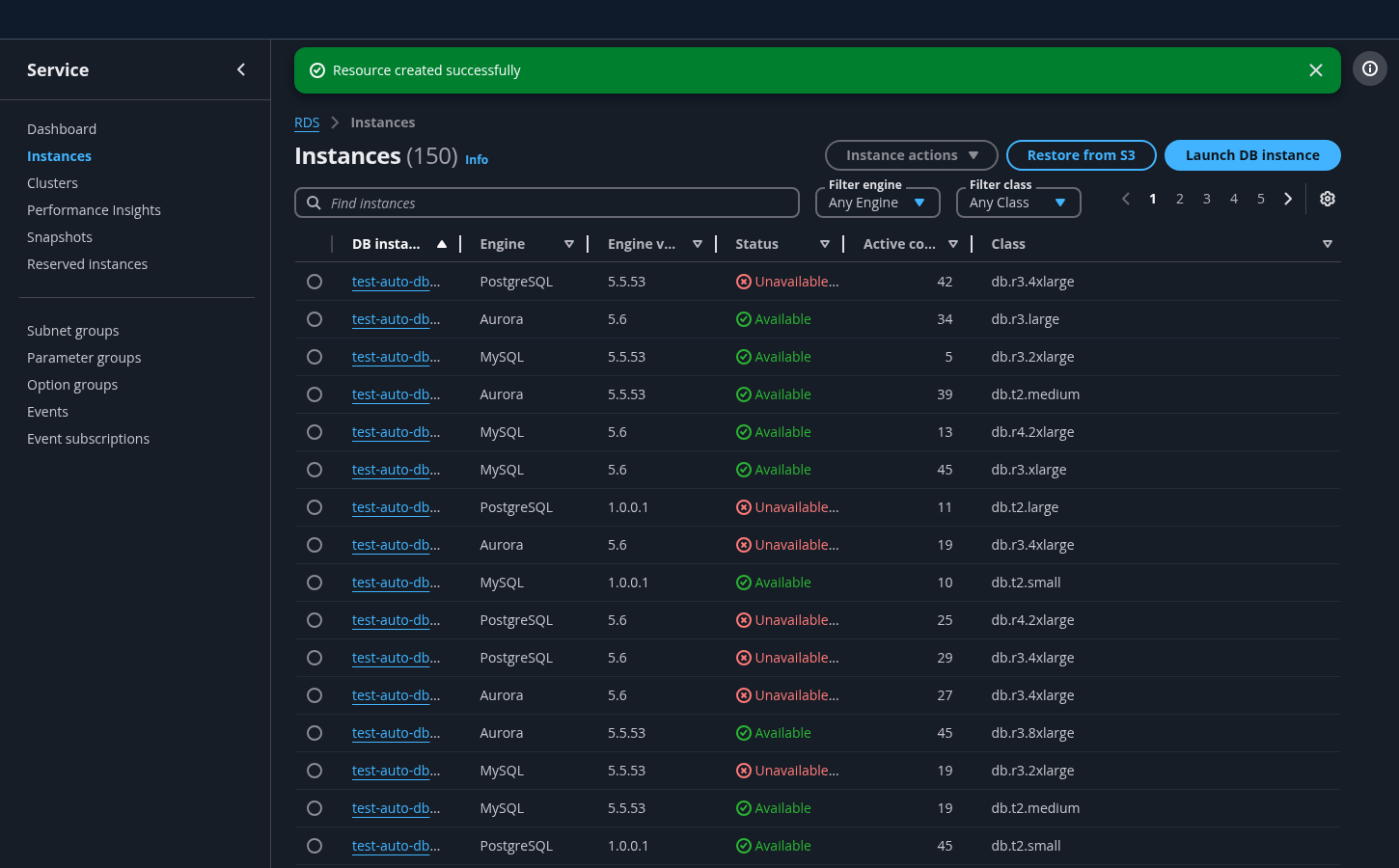1399x868 pixels.
Task: Open Option groups in sidebar
Action: (72, 385)
